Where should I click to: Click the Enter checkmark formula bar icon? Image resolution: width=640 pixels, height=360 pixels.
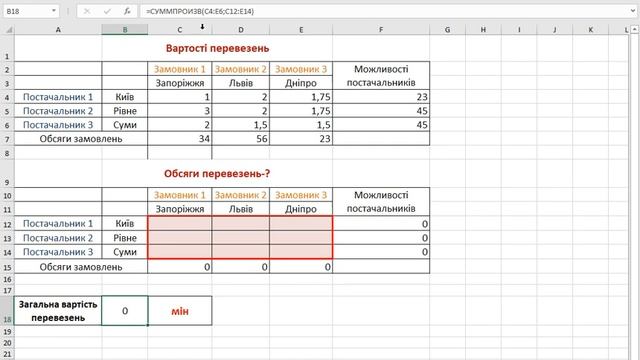coord(107,11)
